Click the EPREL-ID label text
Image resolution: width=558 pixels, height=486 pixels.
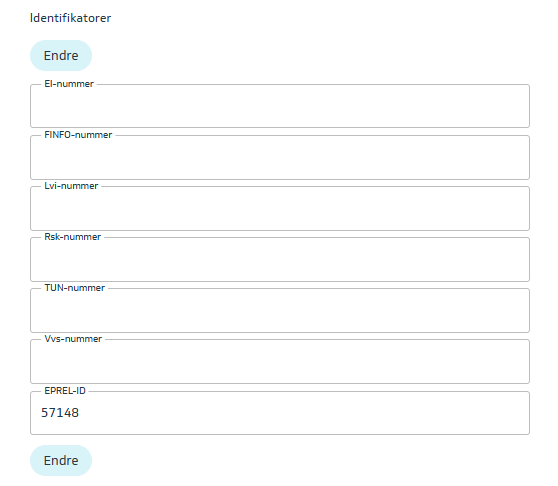[65, 391]
